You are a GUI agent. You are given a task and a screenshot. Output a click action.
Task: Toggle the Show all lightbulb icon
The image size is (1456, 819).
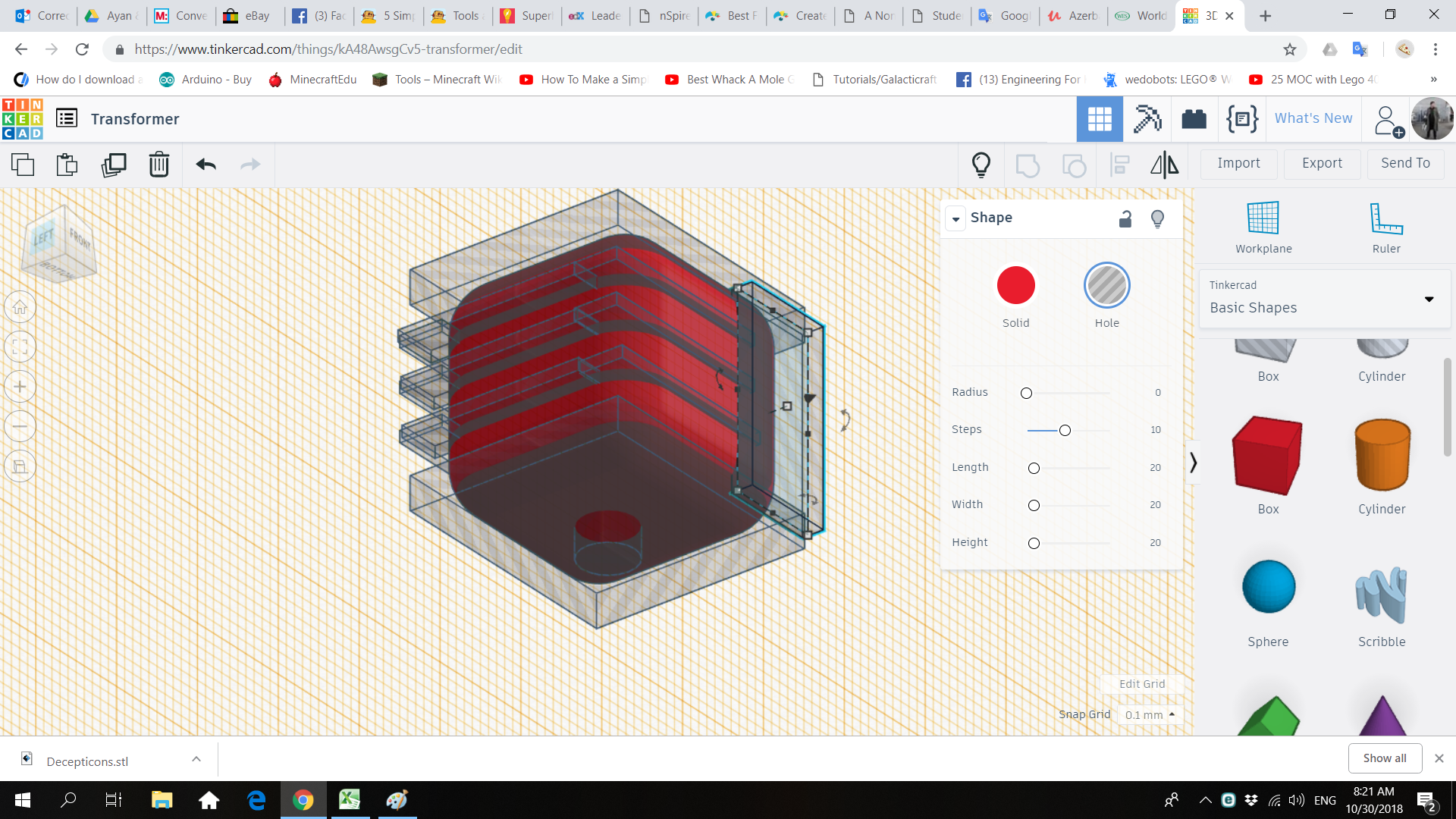pos(981,165)
